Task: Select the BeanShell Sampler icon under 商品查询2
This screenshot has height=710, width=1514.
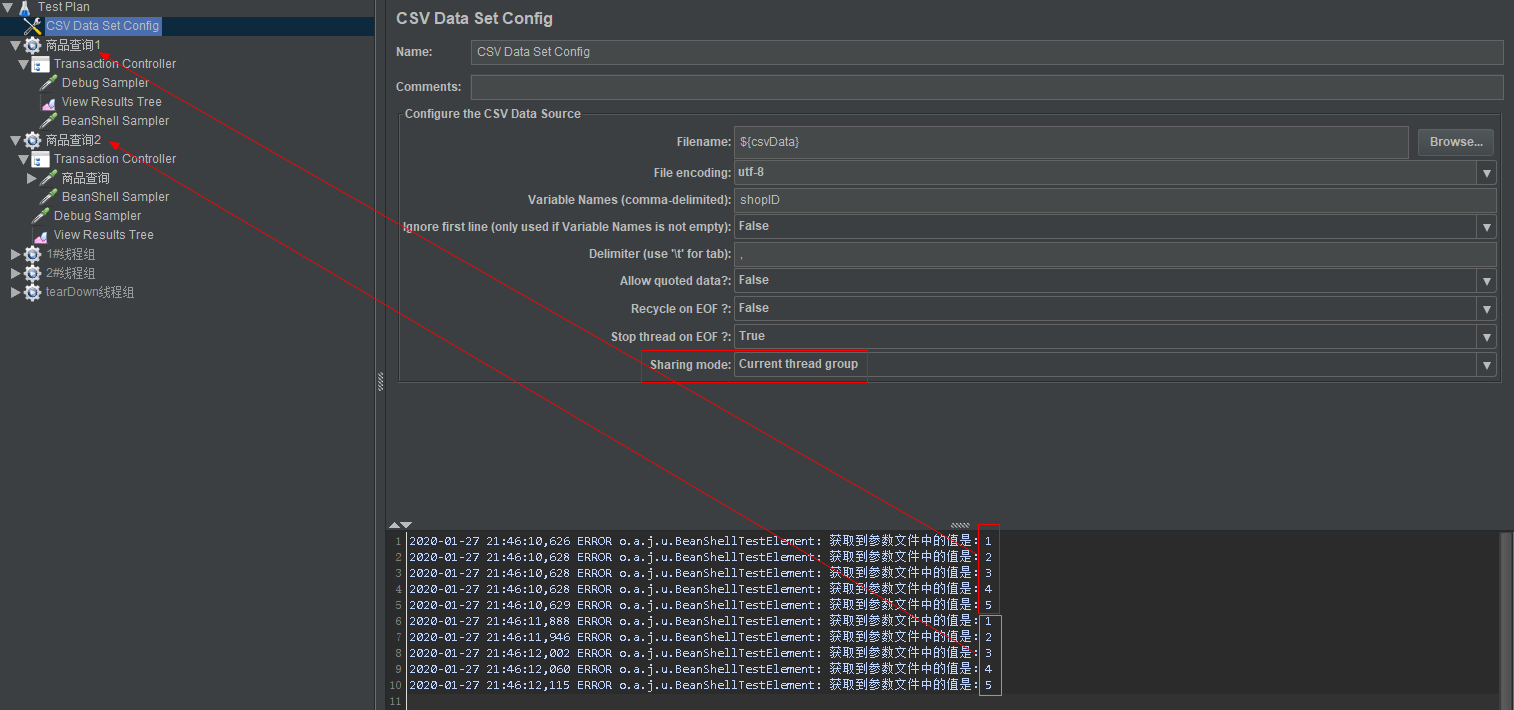Action: (48, 196)
